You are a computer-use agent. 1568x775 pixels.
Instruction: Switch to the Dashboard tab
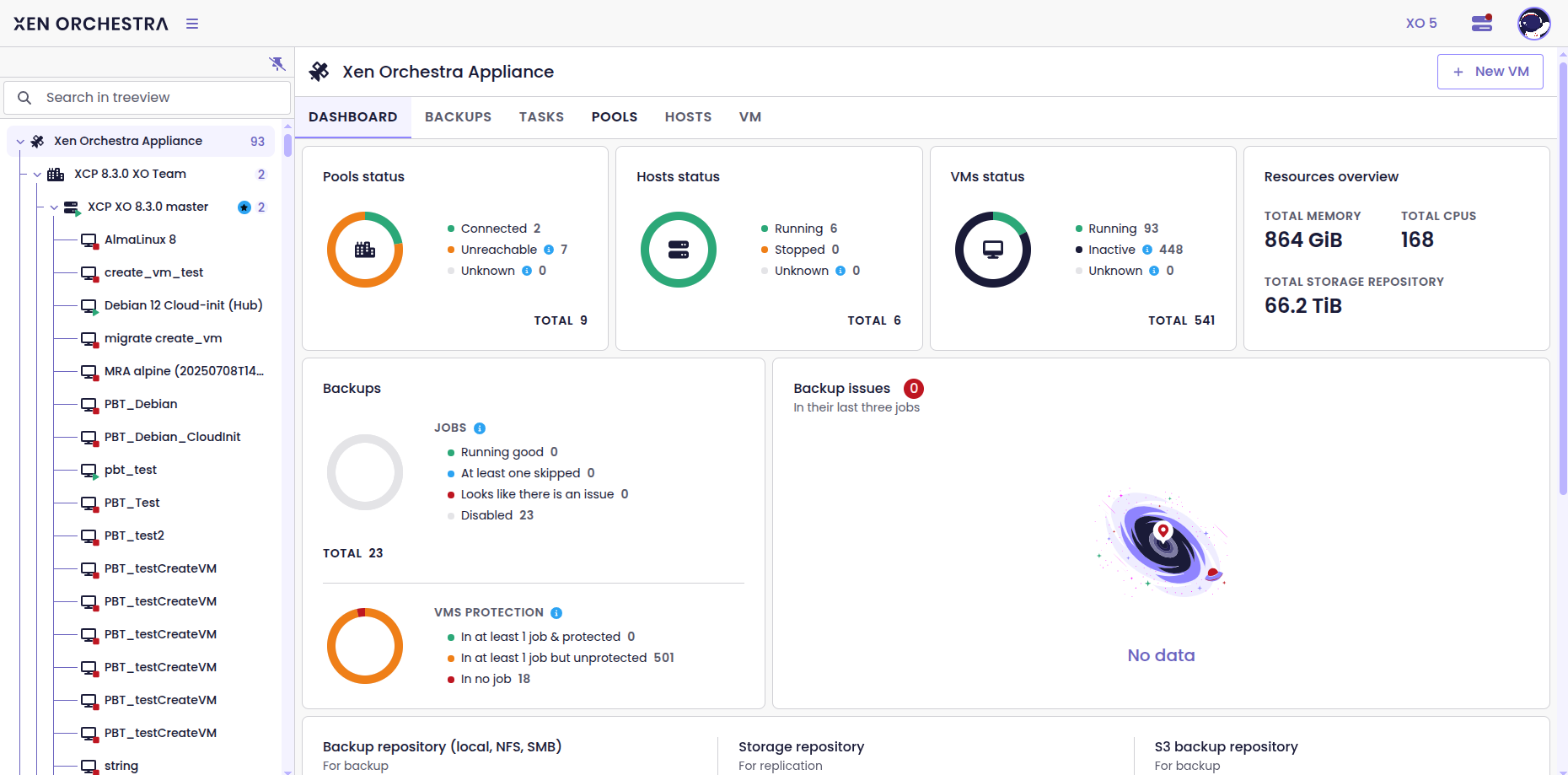[352, 117]
